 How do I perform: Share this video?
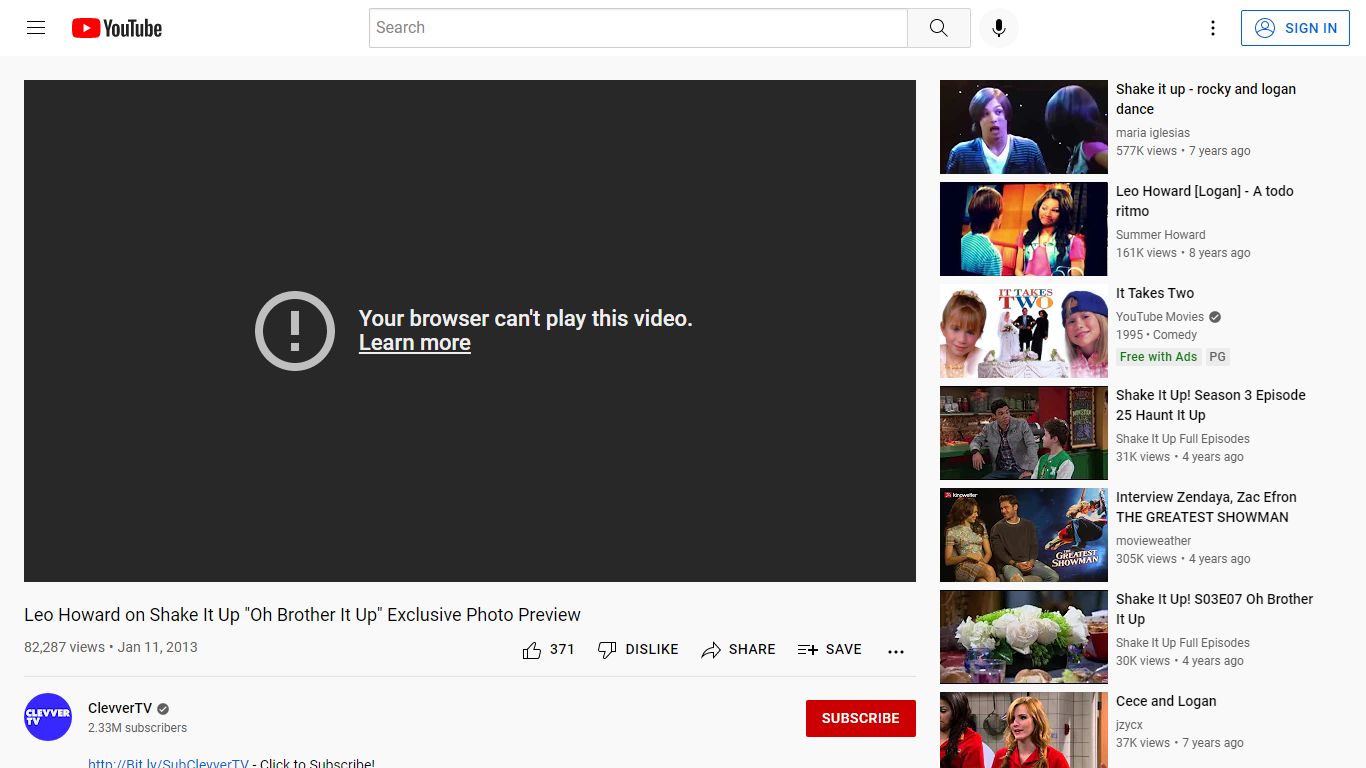(x=738, y=650)
